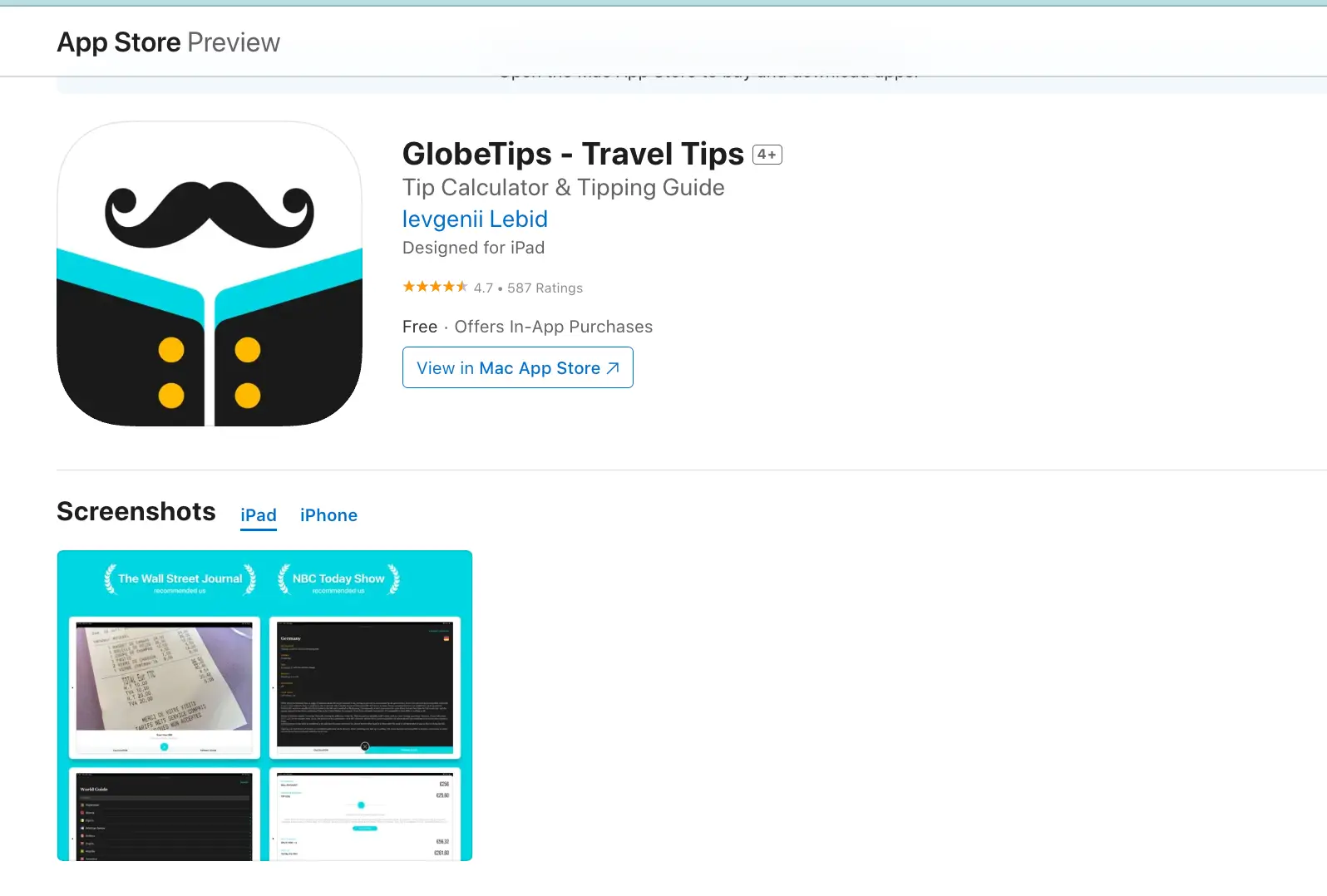Switch to the iPad screenshots tab
This screenshot has width=1327, height=896.
[x=259, y=515]
